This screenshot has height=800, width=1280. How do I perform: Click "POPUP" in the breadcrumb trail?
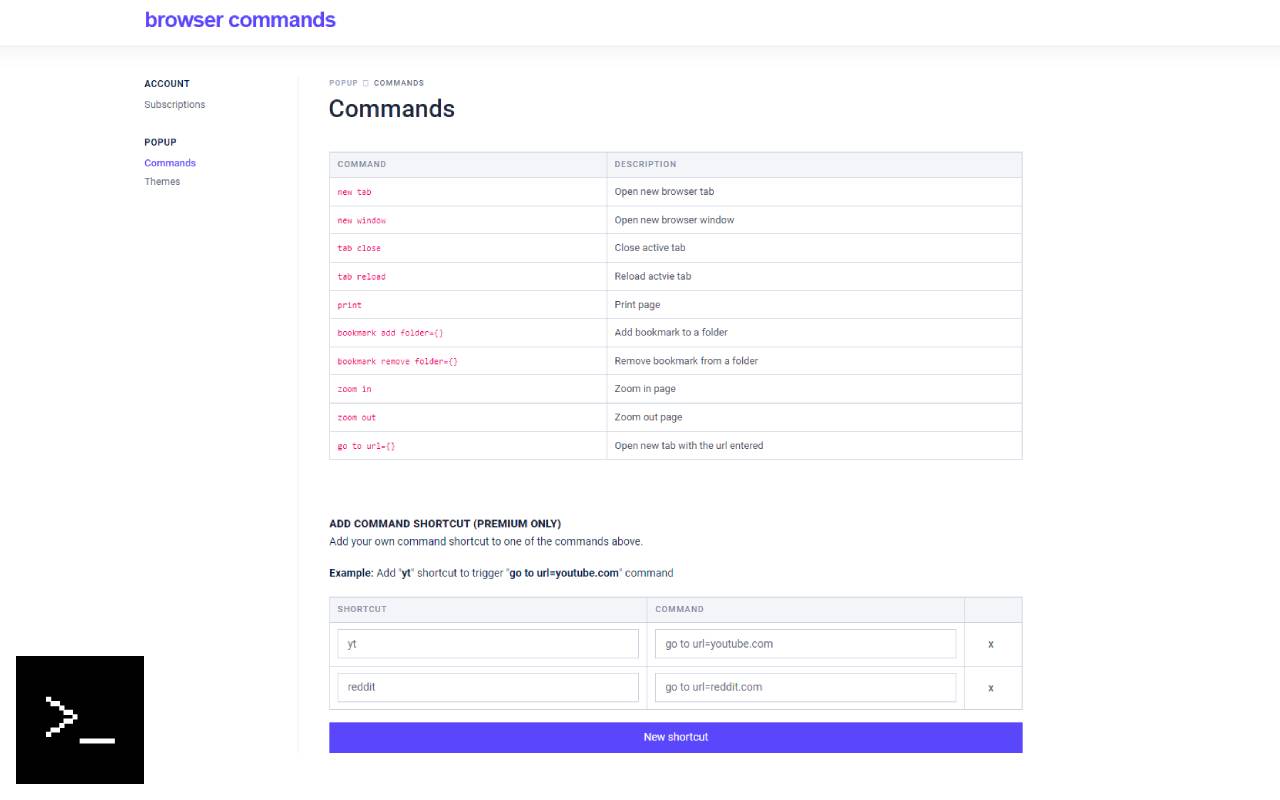(x=343, y=83)
